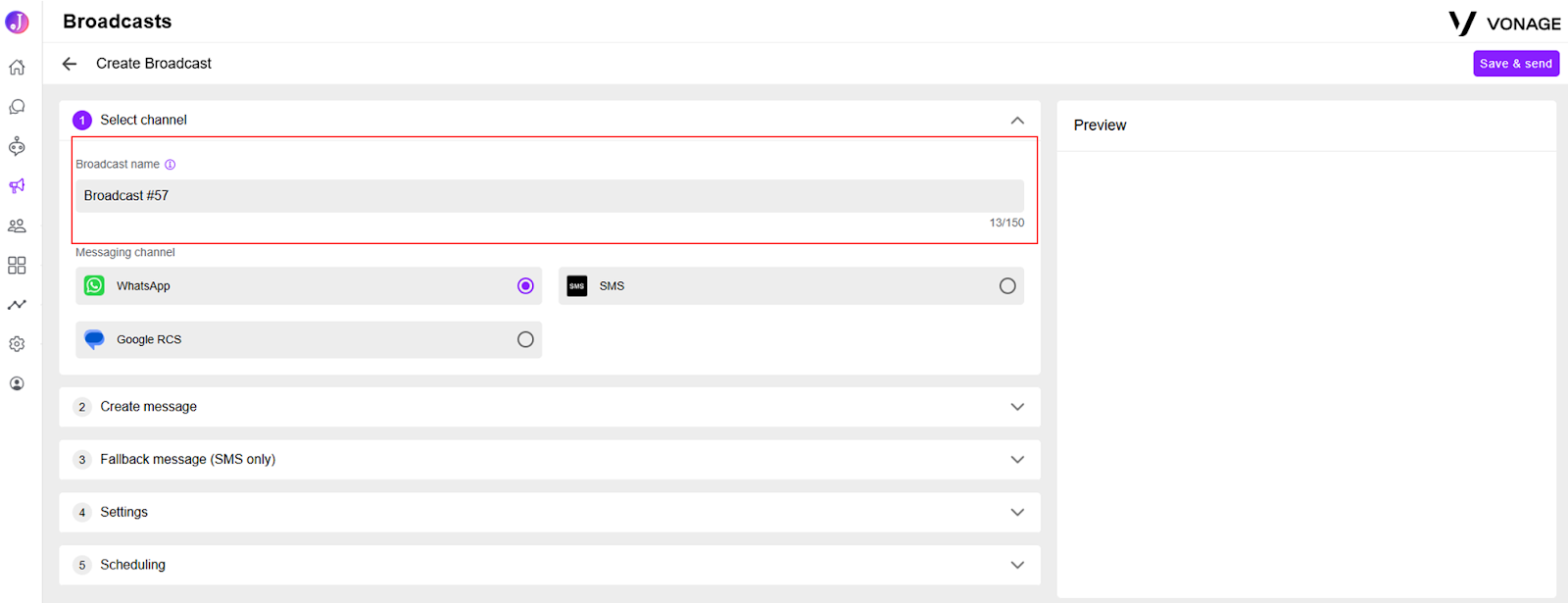Image resolution: width=1568 pixels, height=603 pixels.
Task: Open the grid apps sidebar icon
Action: click(x=17, y=266)
